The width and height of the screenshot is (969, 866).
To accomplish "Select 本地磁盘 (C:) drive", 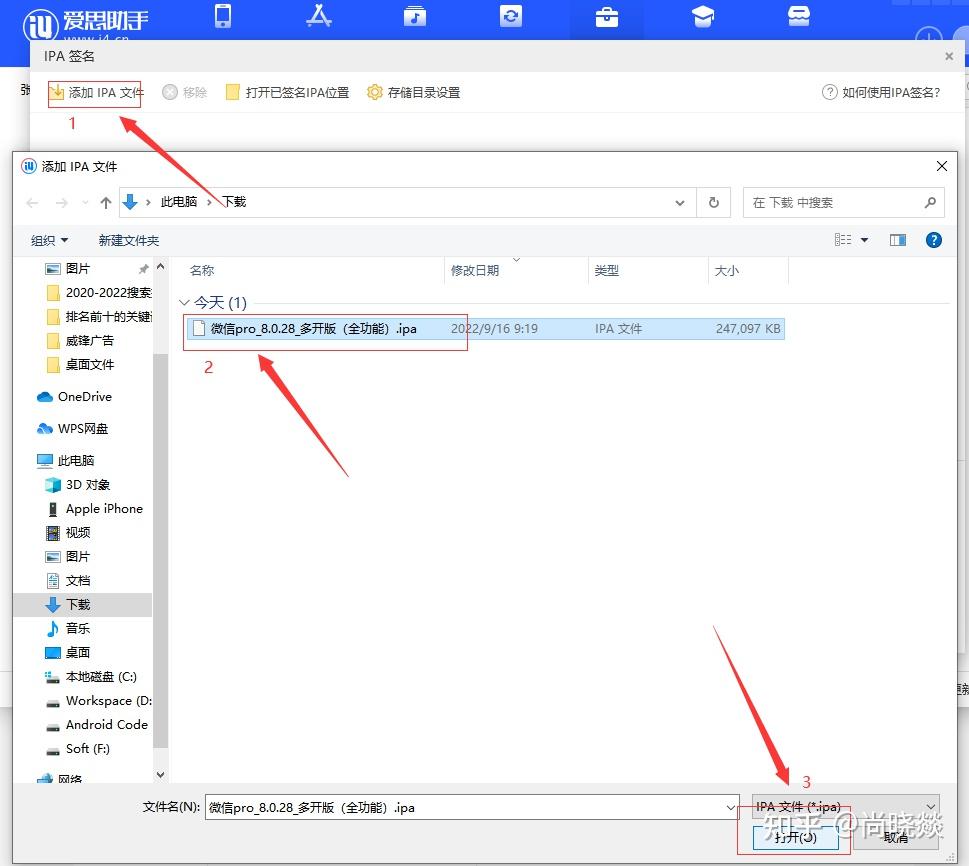I will tap(91, 677).
